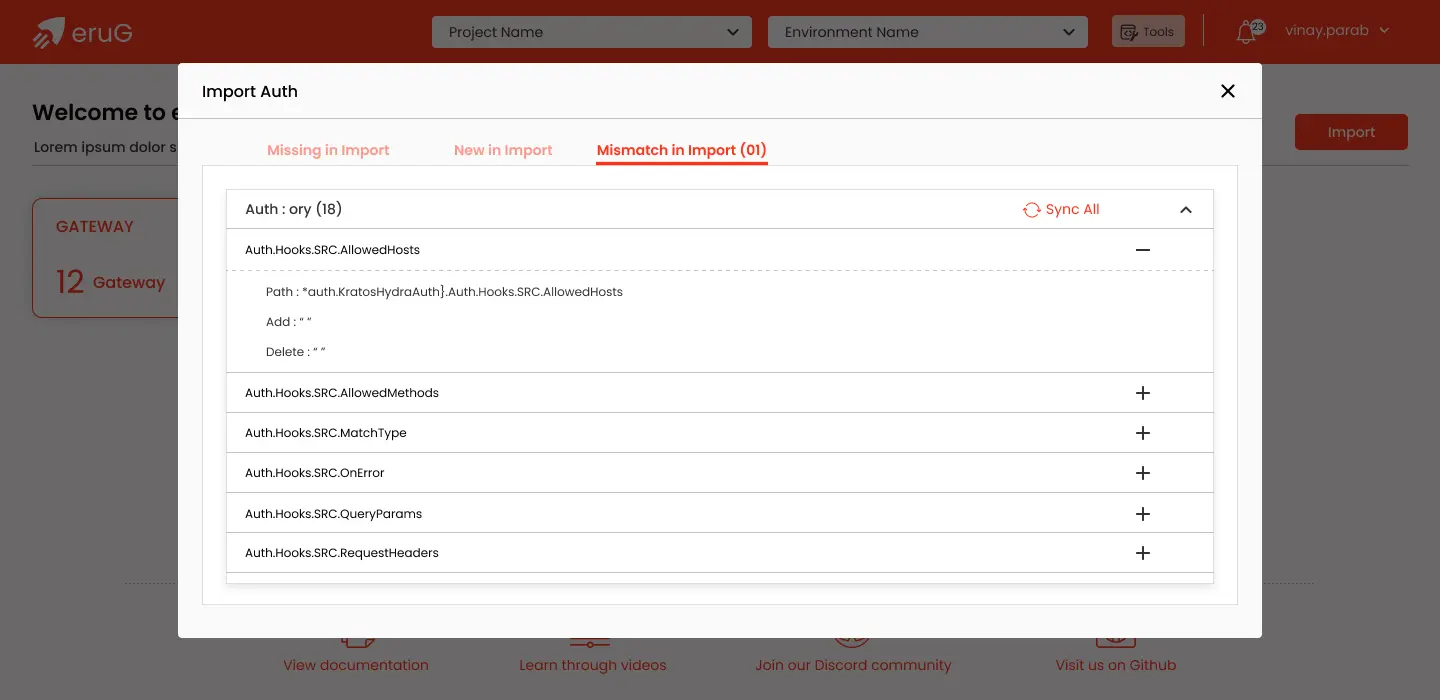Open Visit us on Github link
The width and height of the screenshot is (1440, 700).
point(1115,665)
